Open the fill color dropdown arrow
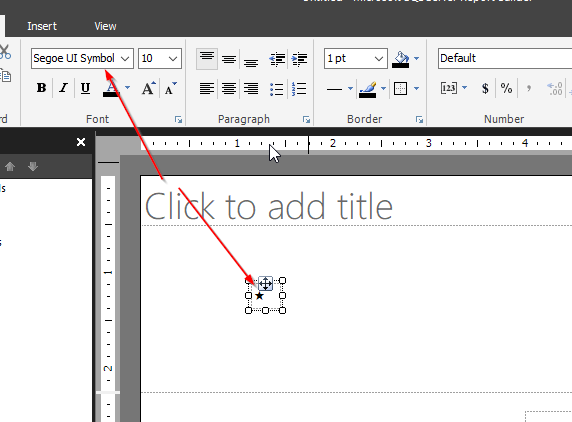The image size is (572, 422). pos(417,58)
